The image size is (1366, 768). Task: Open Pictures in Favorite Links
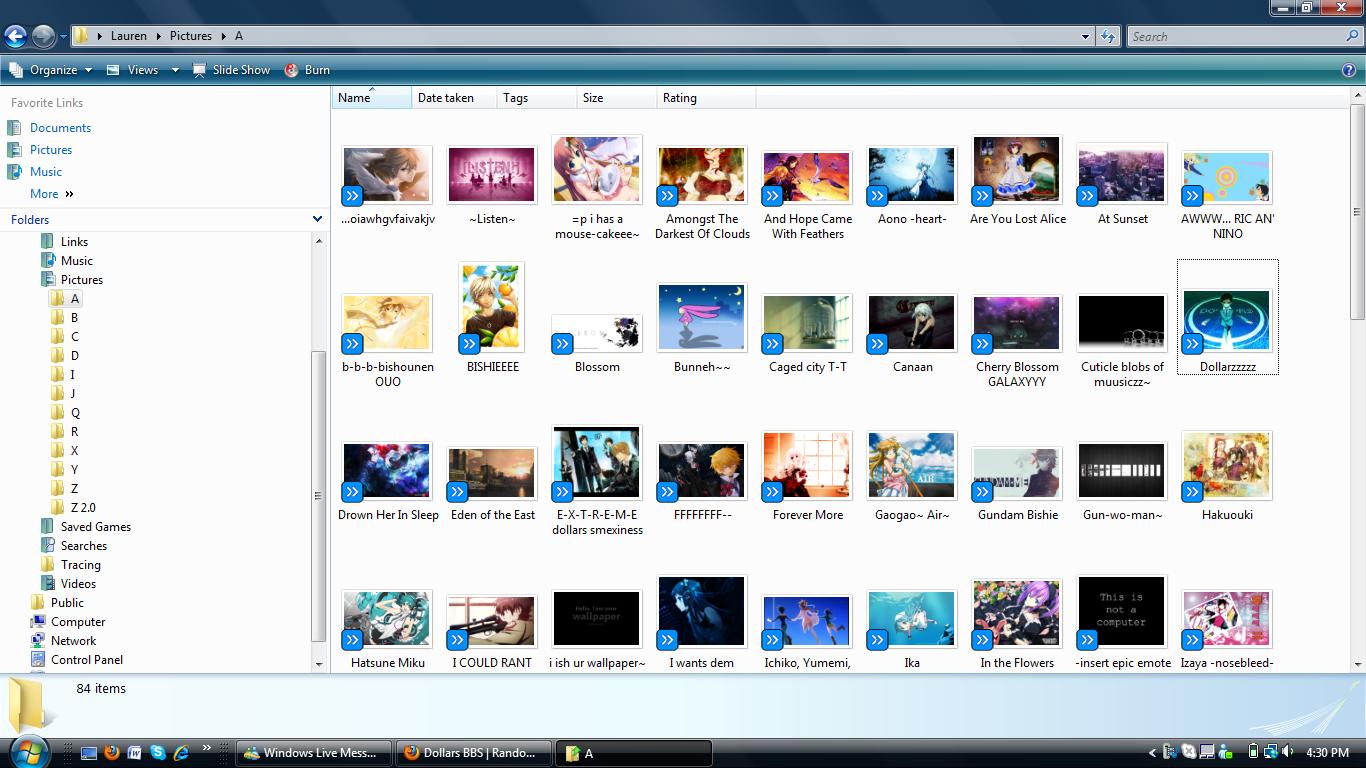coord(51,150)
